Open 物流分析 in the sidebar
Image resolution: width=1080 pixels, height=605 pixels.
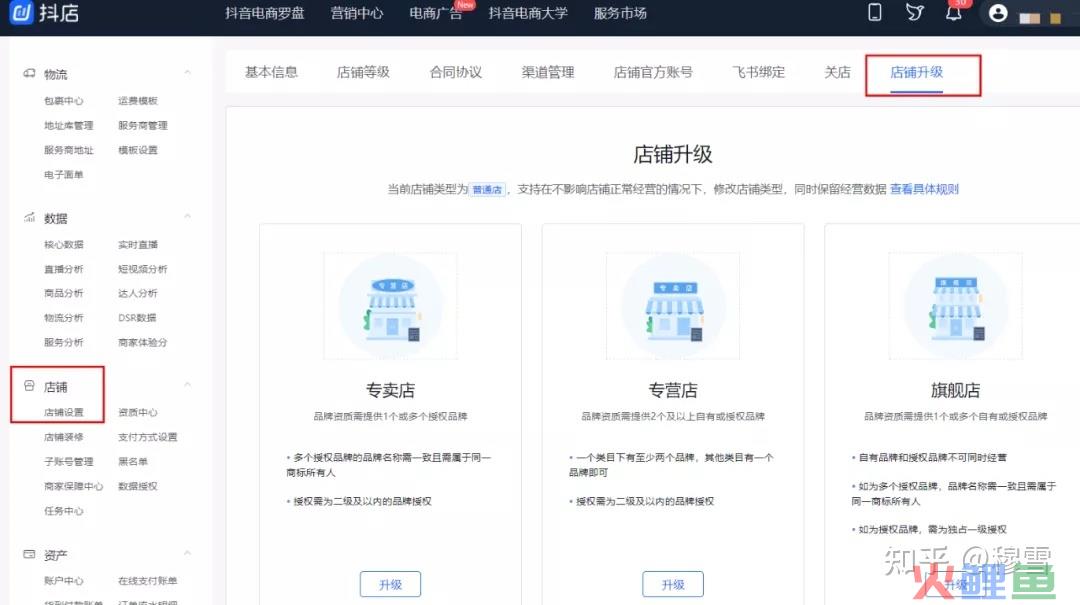point(63,318)
